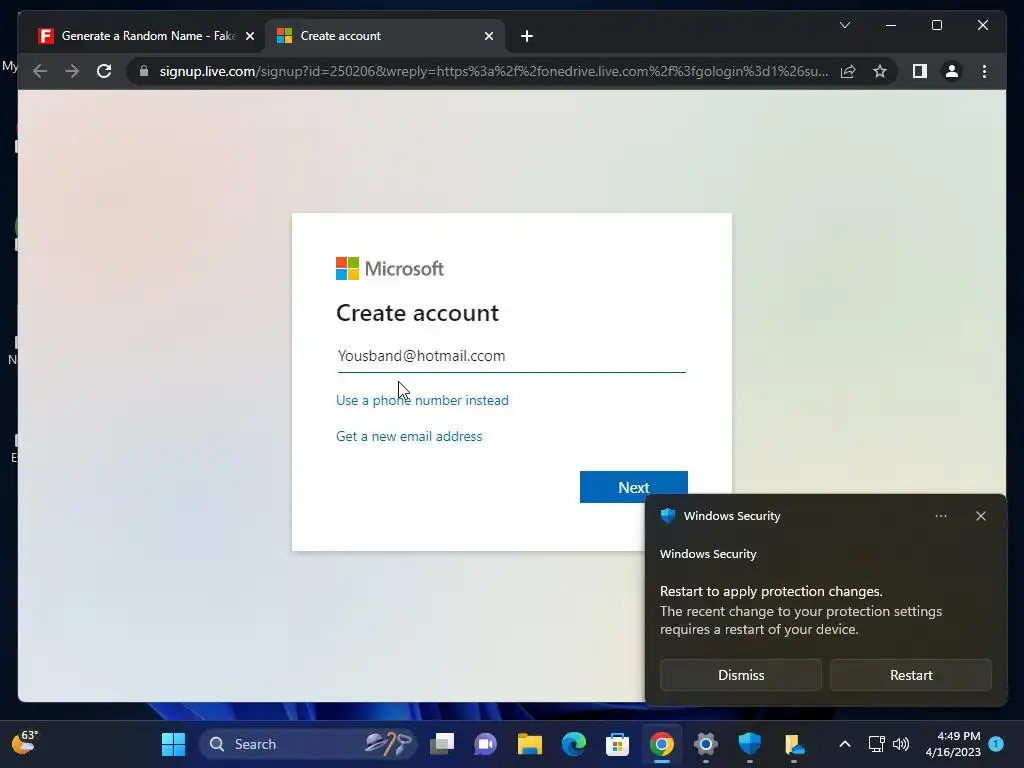Image resolution: width=1024 pixels, height=768 pixels.
Task: Open the Windows Start menu
Action: [x=173, y=744]
